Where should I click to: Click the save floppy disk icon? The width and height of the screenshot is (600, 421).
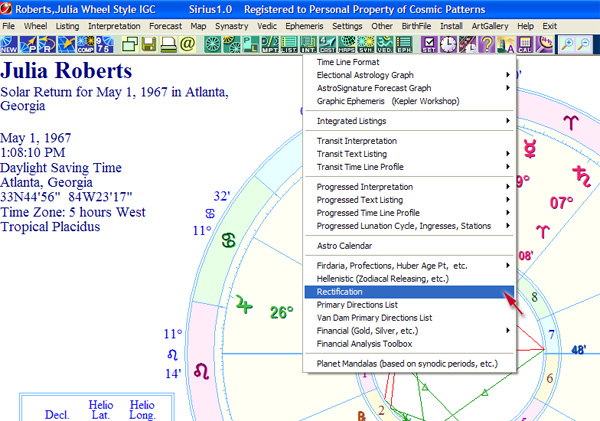pyautogui.click(x=149, y=44)
